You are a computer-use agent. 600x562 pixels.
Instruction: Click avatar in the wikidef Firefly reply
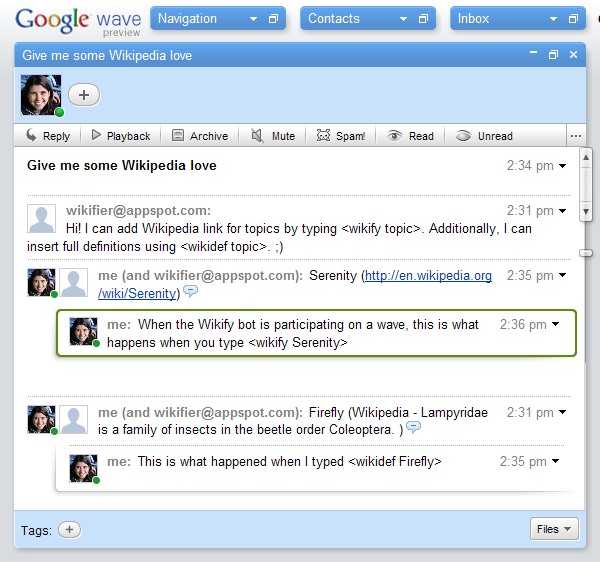coord(83,468)
